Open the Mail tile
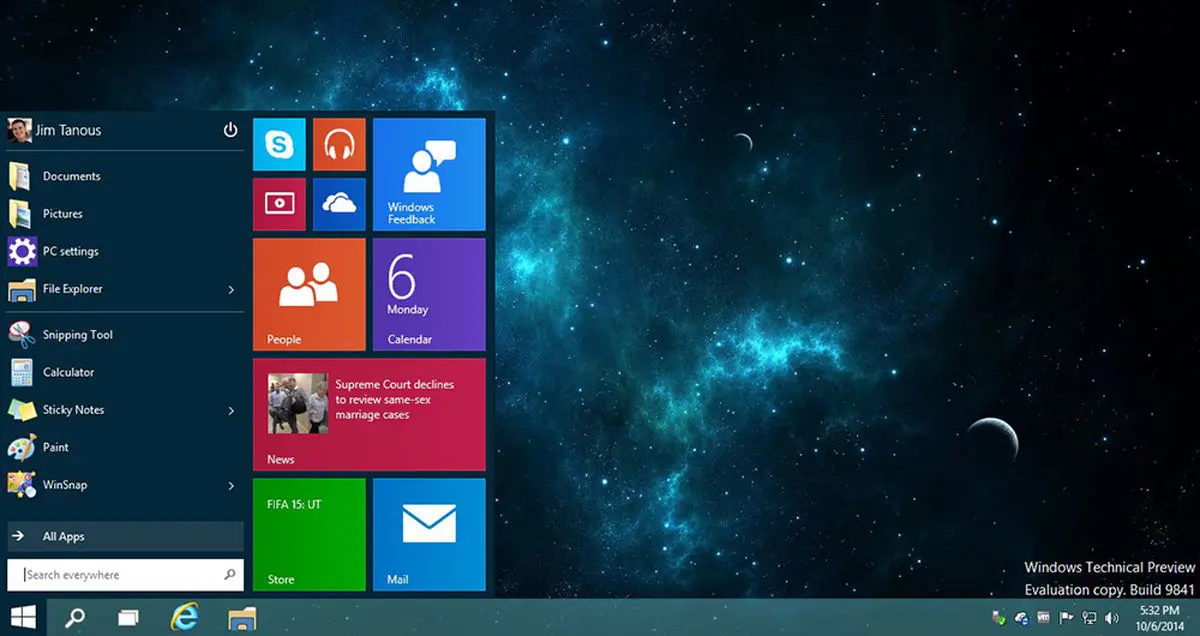The height and width of the screenshot is (636, 1200). (429, 534)
